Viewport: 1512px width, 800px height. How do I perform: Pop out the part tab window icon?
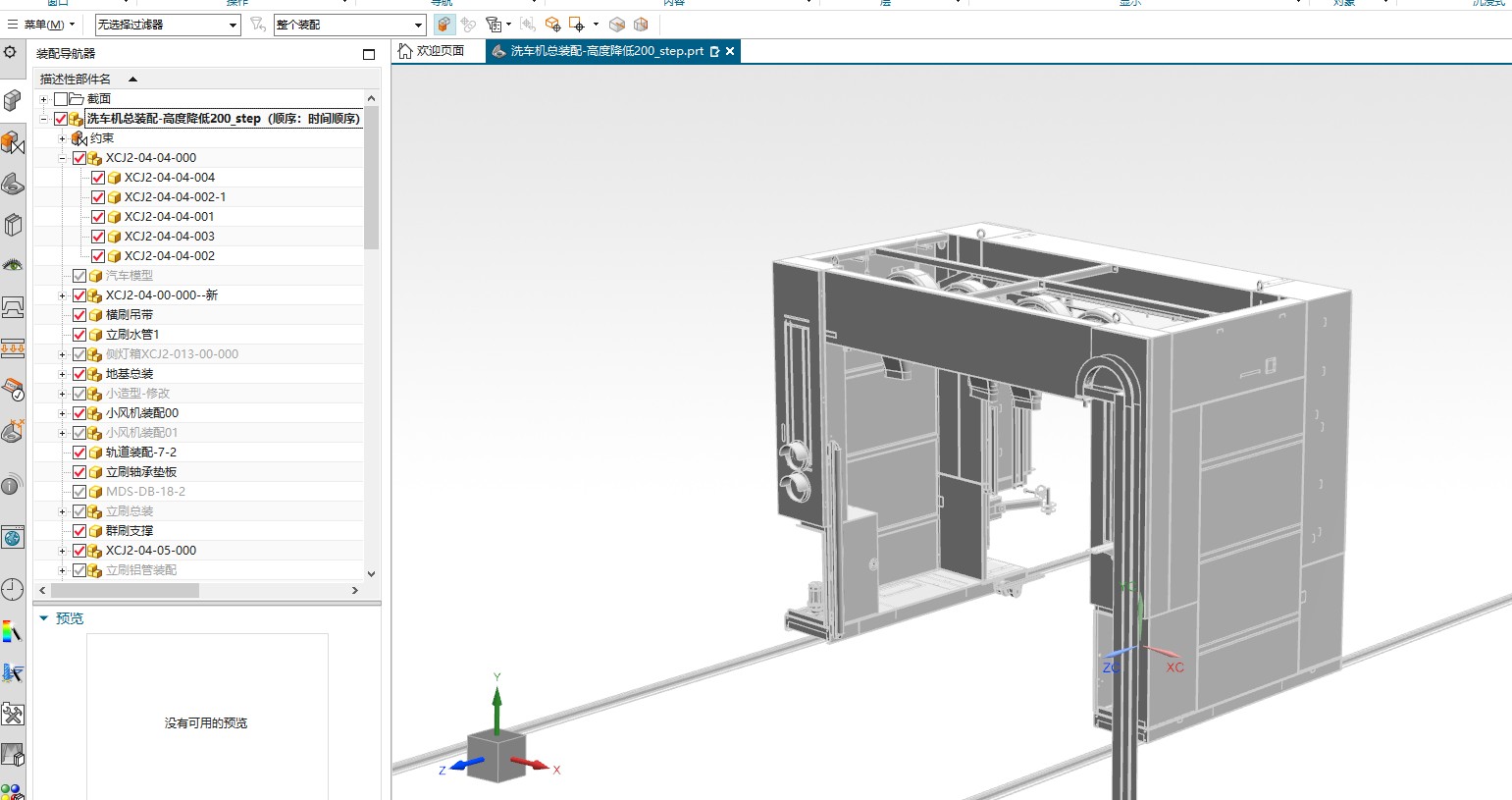(714, 51)
